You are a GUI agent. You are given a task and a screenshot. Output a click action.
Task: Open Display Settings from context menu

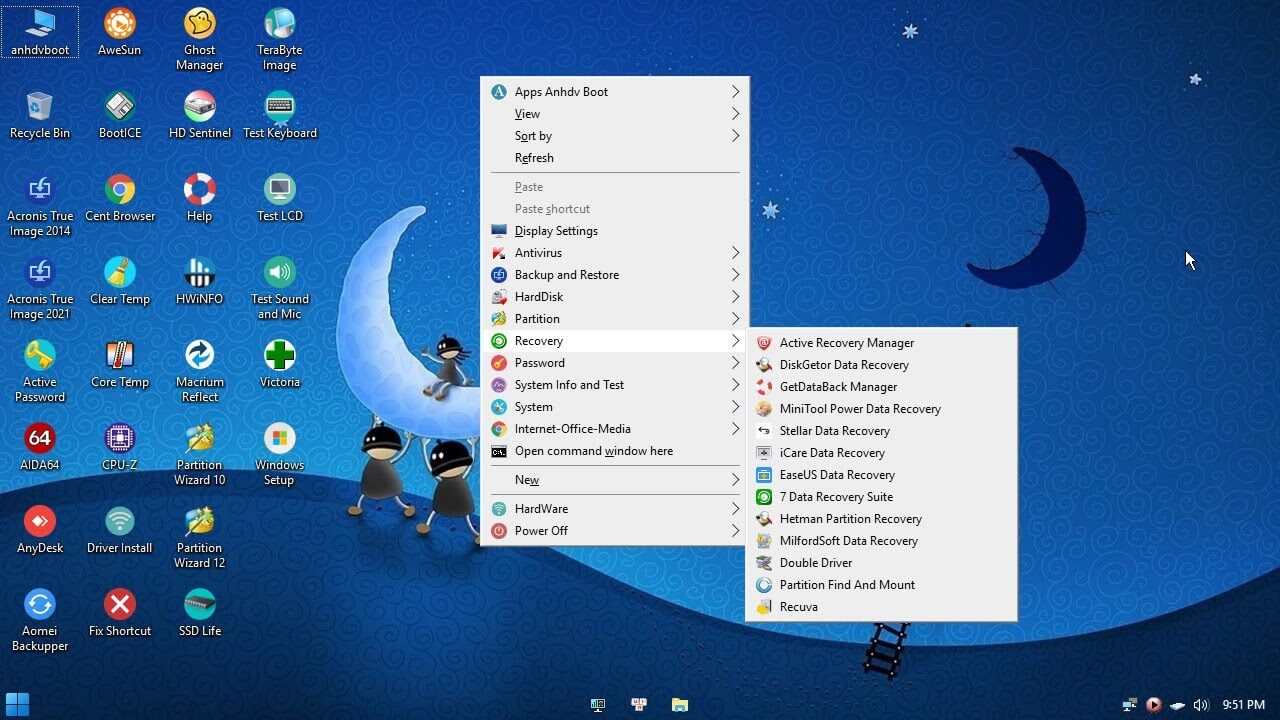pyautogui.click(x=615, y=231)
